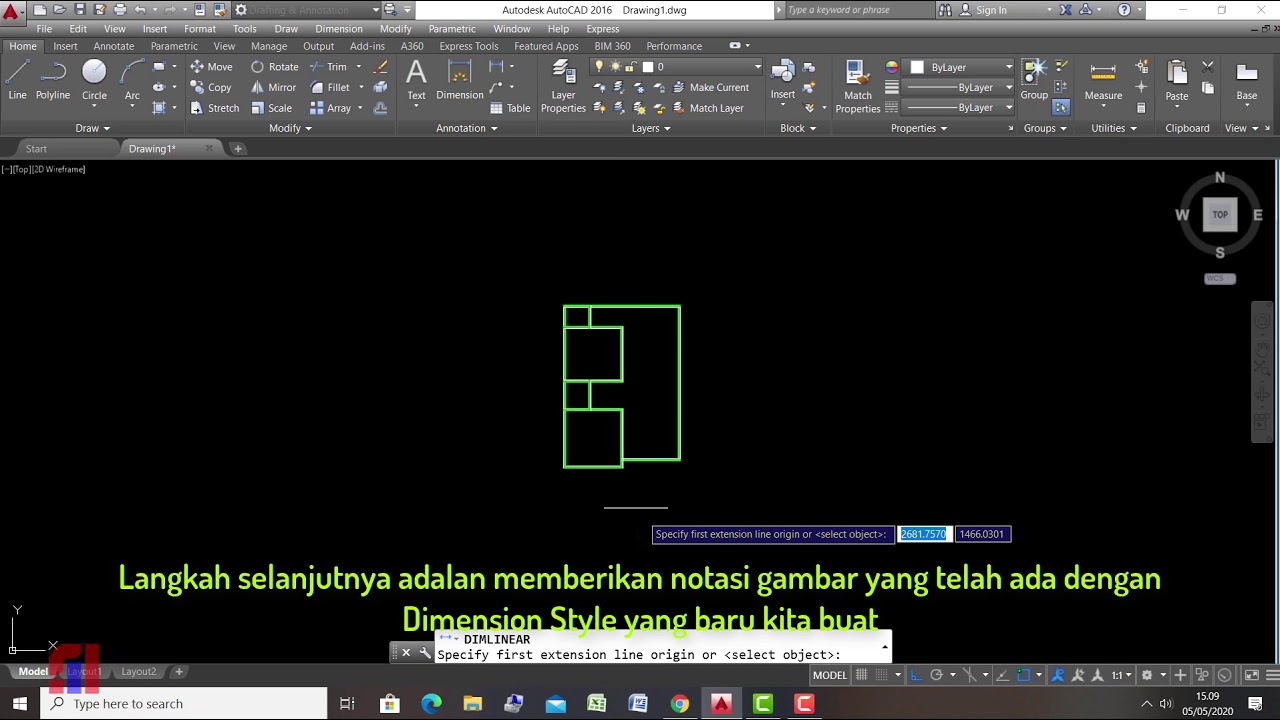Viewport: 1280px width, 720px height.
Task: Open Layer Properties manager
Action: pyautogui.click(x=563, y=86)
